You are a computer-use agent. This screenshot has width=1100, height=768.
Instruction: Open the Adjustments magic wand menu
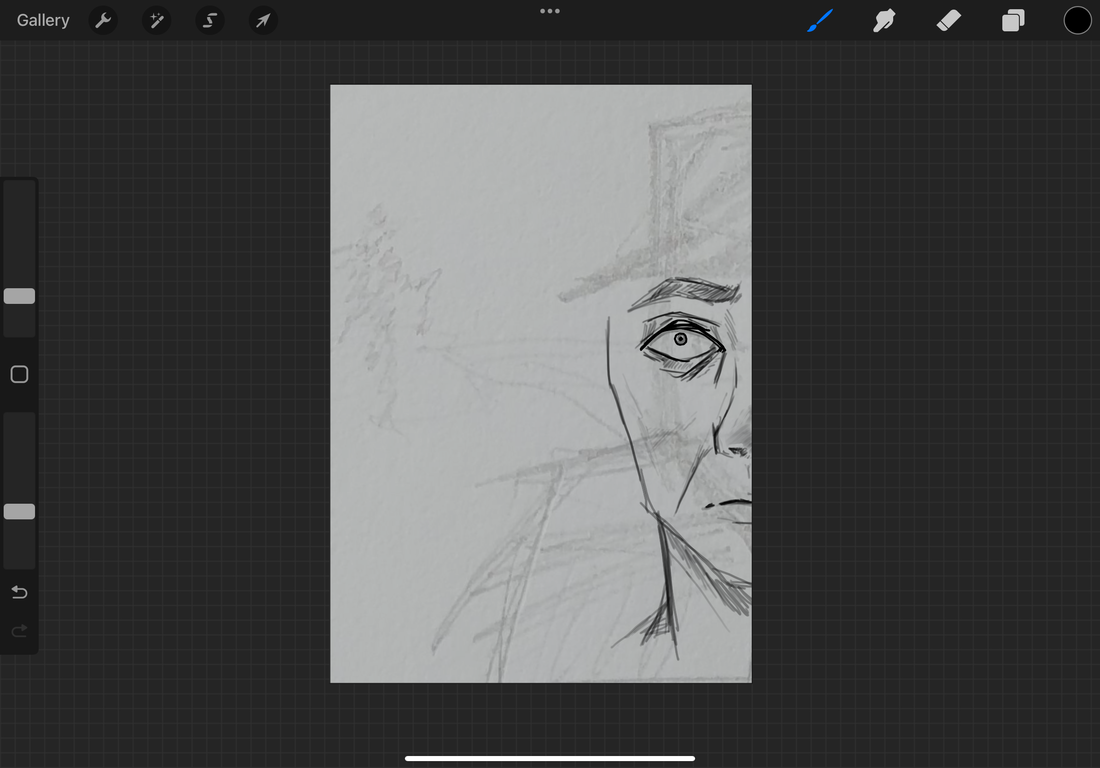(x=156, y=20)
